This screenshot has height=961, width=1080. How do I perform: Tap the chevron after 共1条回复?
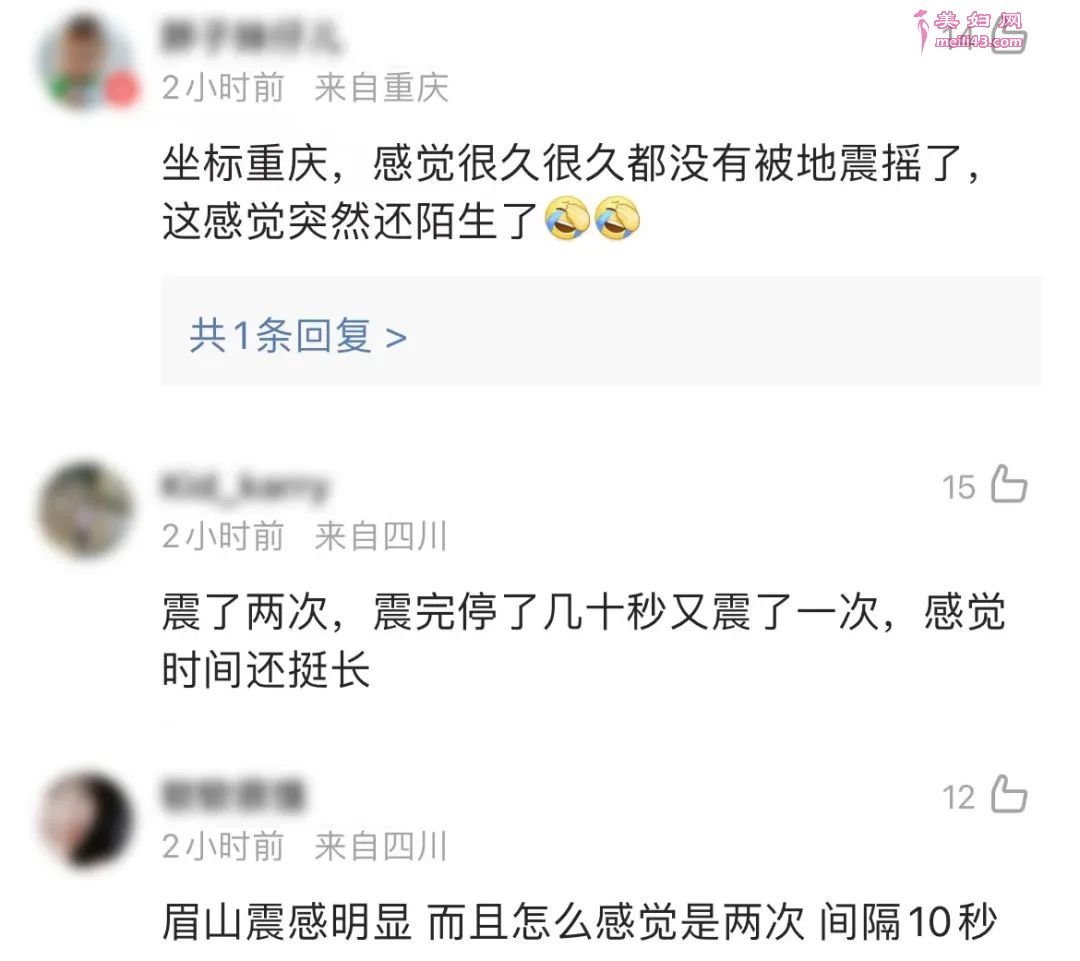(x=396, y=338)
